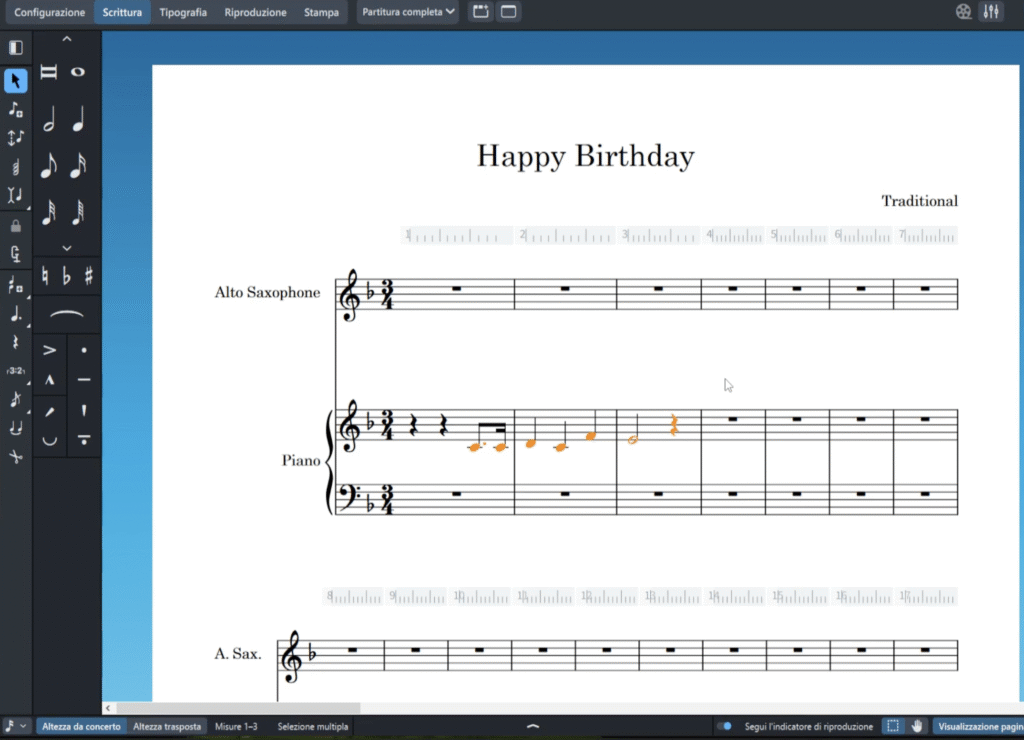The image size is (1024, 740).
Task: Click the scissors tool icon
Action: (16, 456)
